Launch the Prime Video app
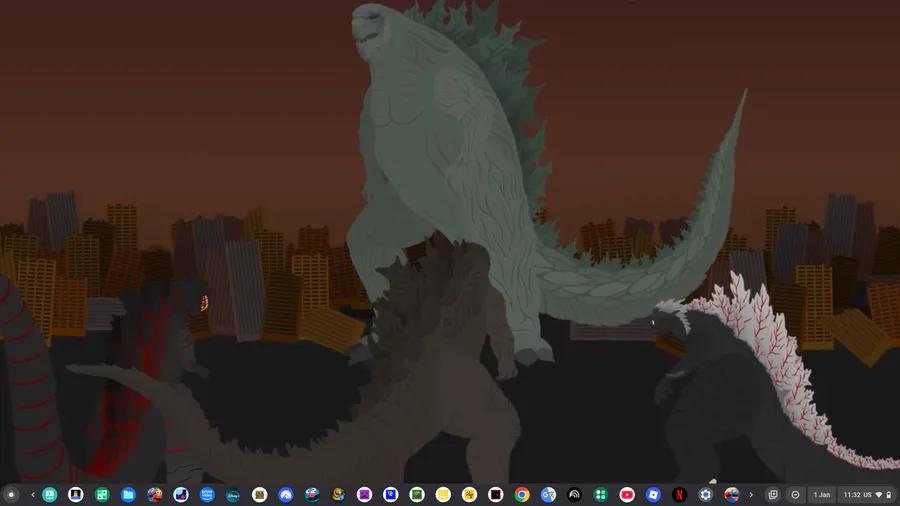This screenshot has width=900, height=506. (x=207, y=495)
